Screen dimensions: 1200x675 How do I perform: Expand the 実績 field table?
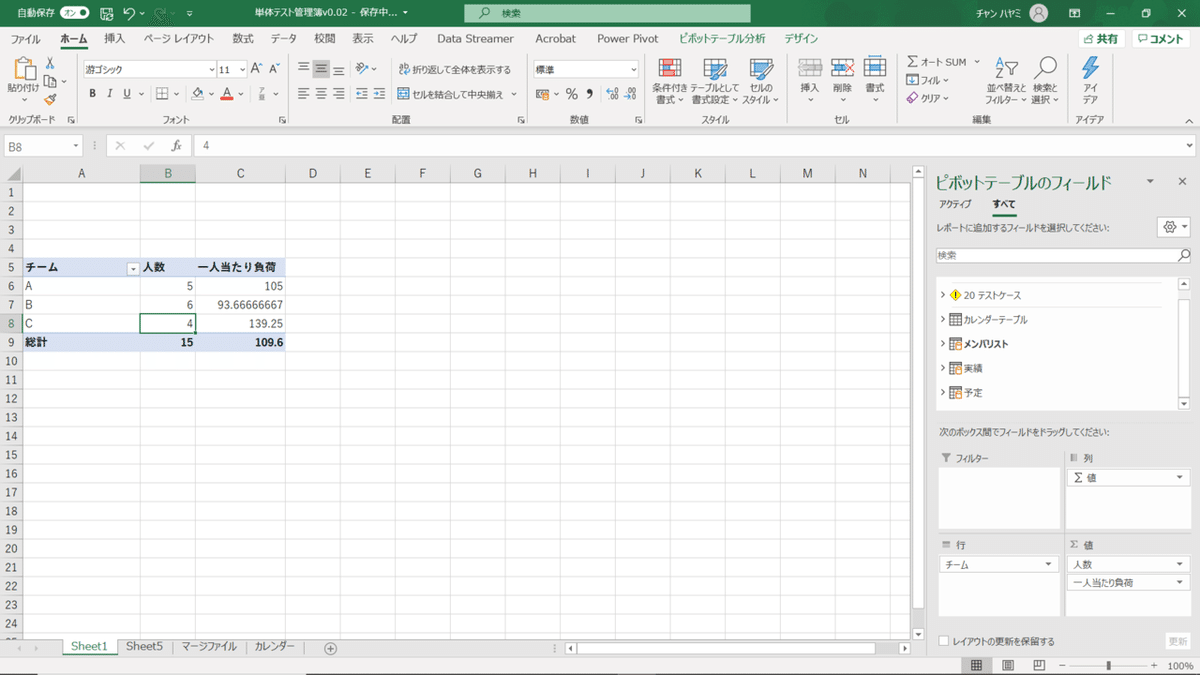943,368
